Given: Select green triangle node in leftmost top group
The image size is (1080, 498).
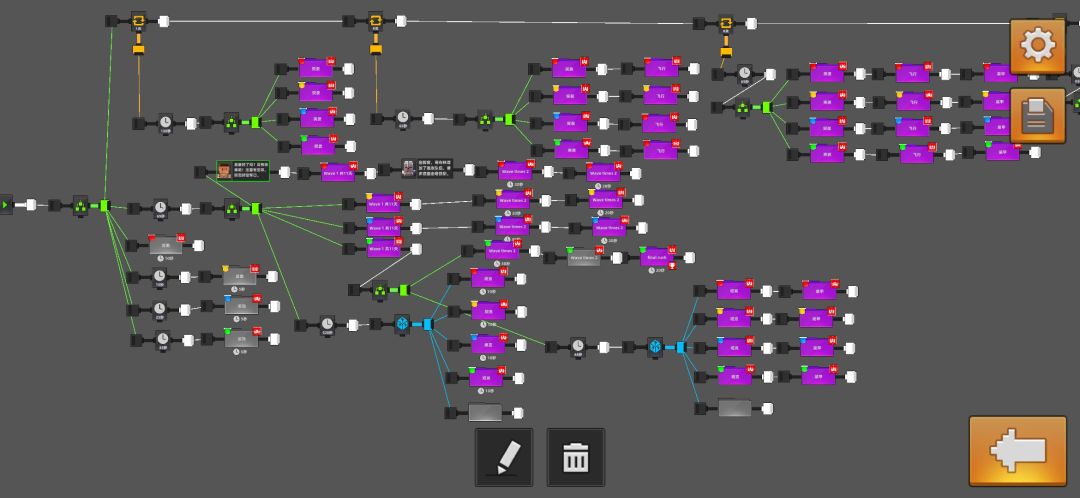Looking at the screenshot, I should pos(231,123).
